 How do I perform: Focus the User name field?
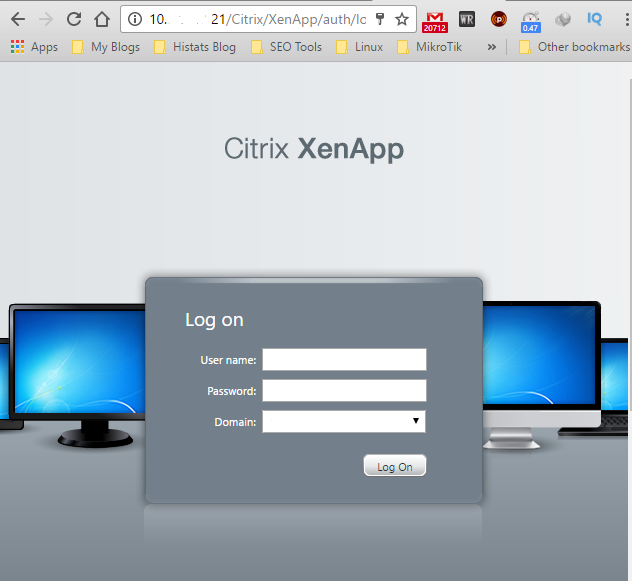pos(344,359)
